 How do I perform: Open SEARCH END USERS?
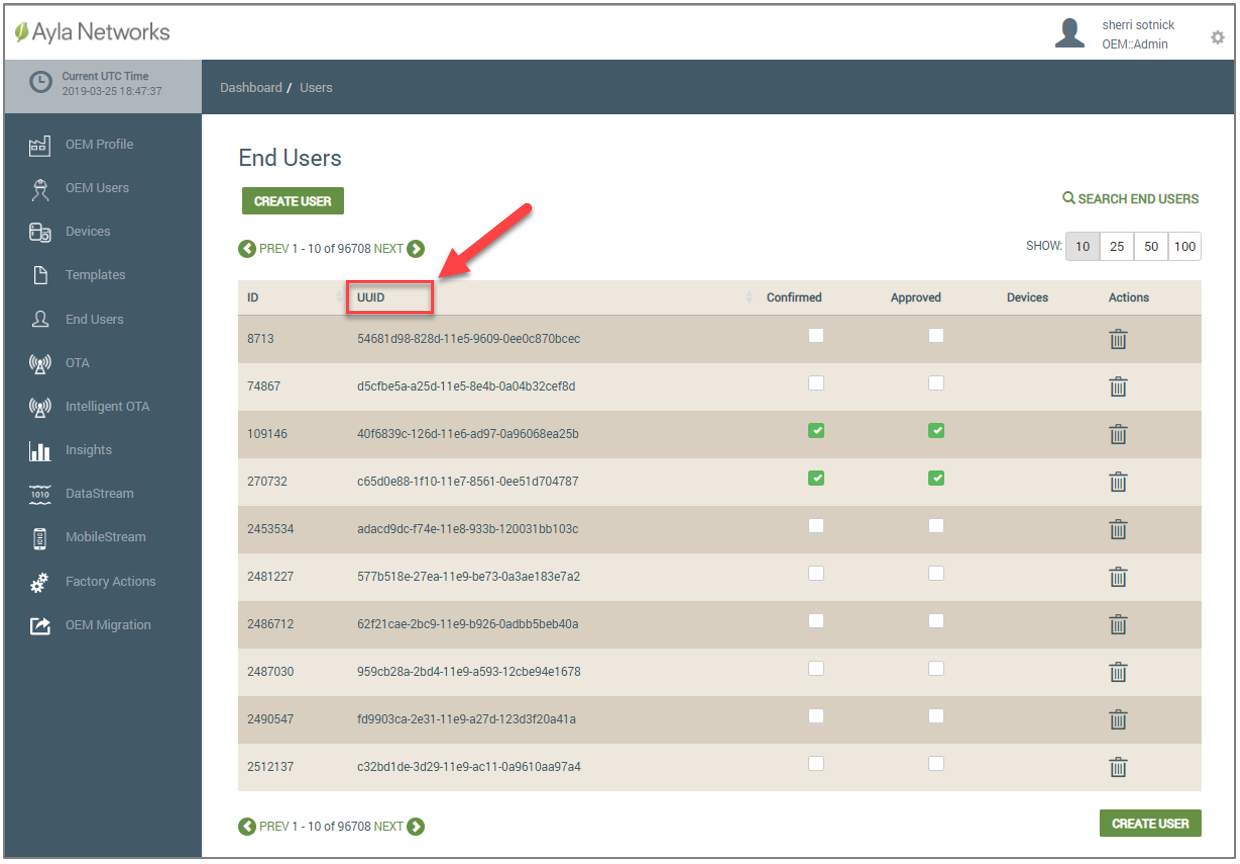tap(1130, 199)
